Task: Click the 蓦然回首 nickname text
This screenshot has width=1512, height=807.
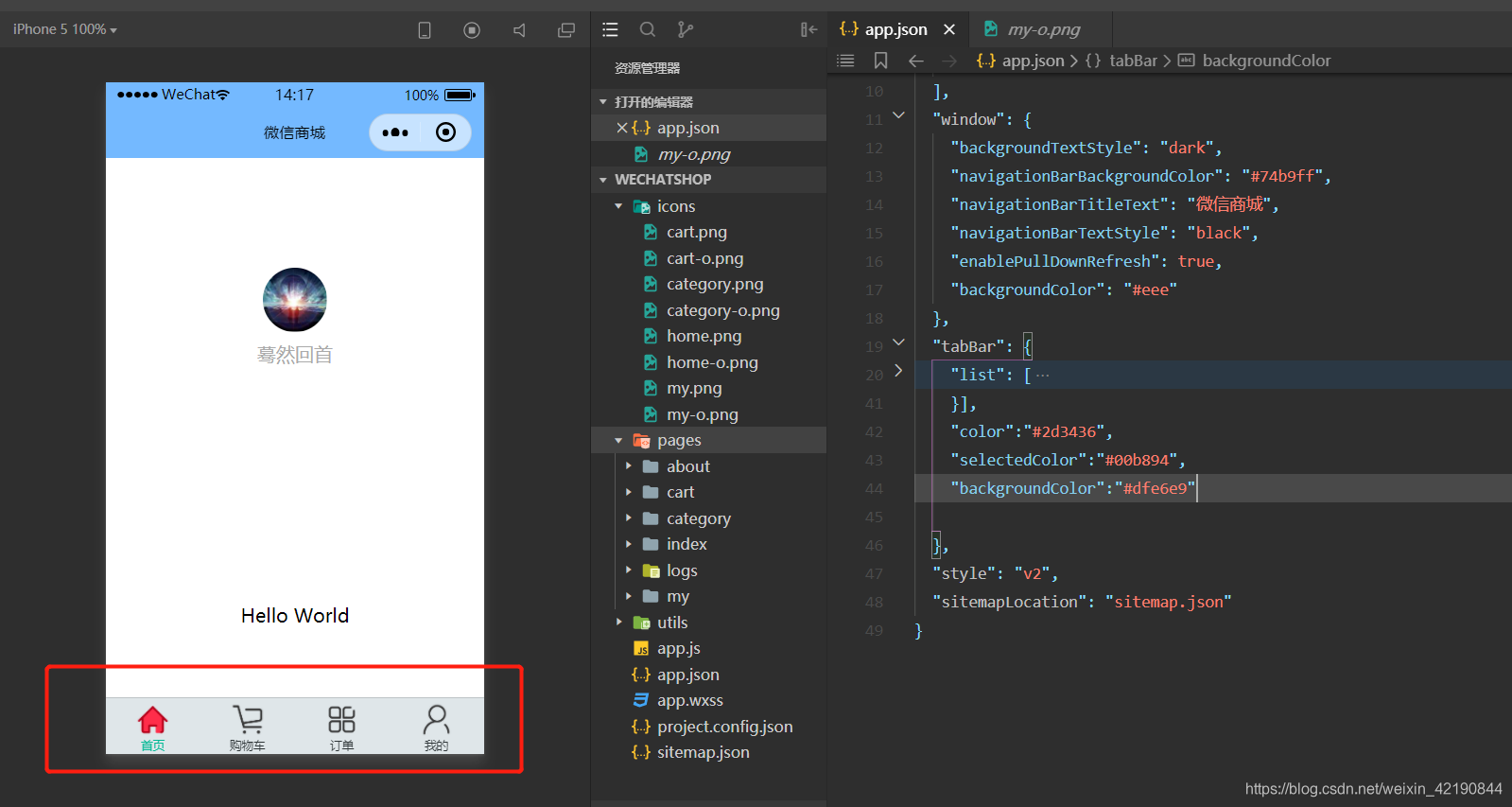Action: tap(295, 355)
